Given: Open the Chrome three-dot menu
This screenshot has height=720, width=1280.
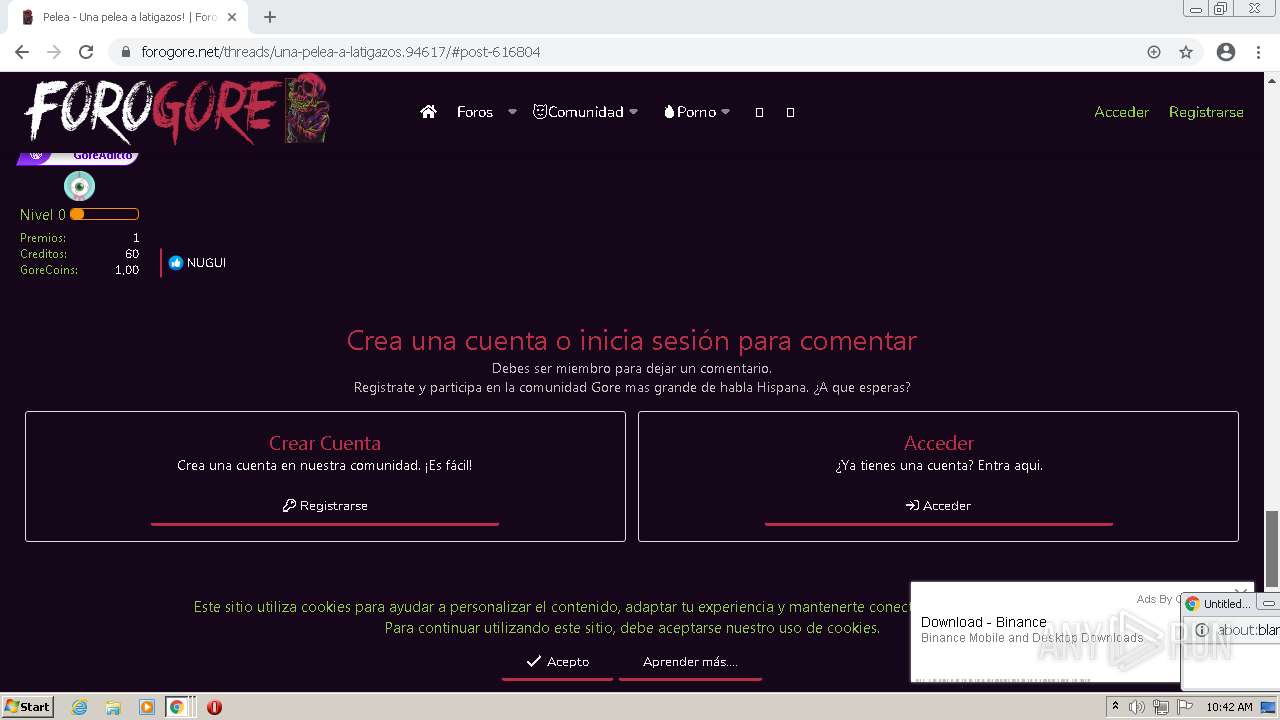Looking at the screenshot, I should [x=1258, y=52].
